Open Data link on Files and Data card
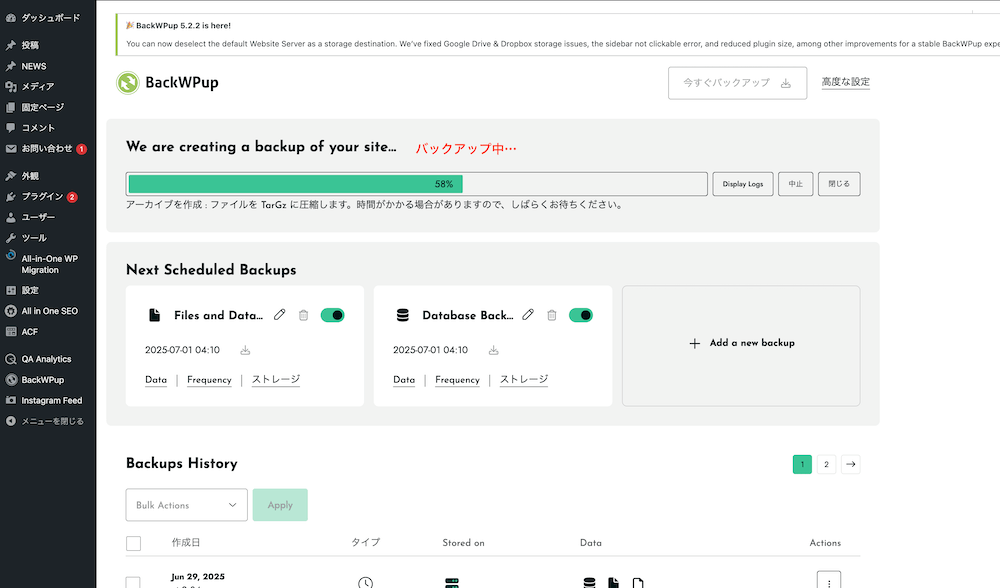 156,380
